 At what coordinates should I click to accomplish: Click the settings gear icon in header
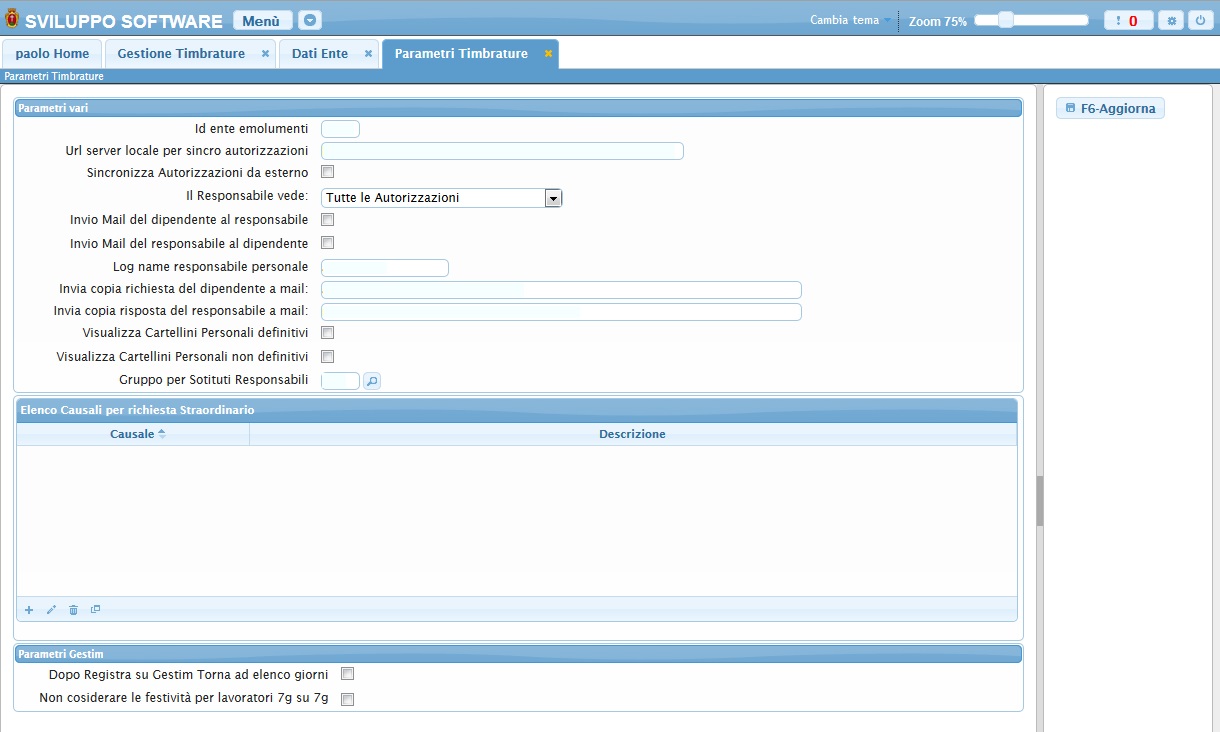(x=1171, y=20)
